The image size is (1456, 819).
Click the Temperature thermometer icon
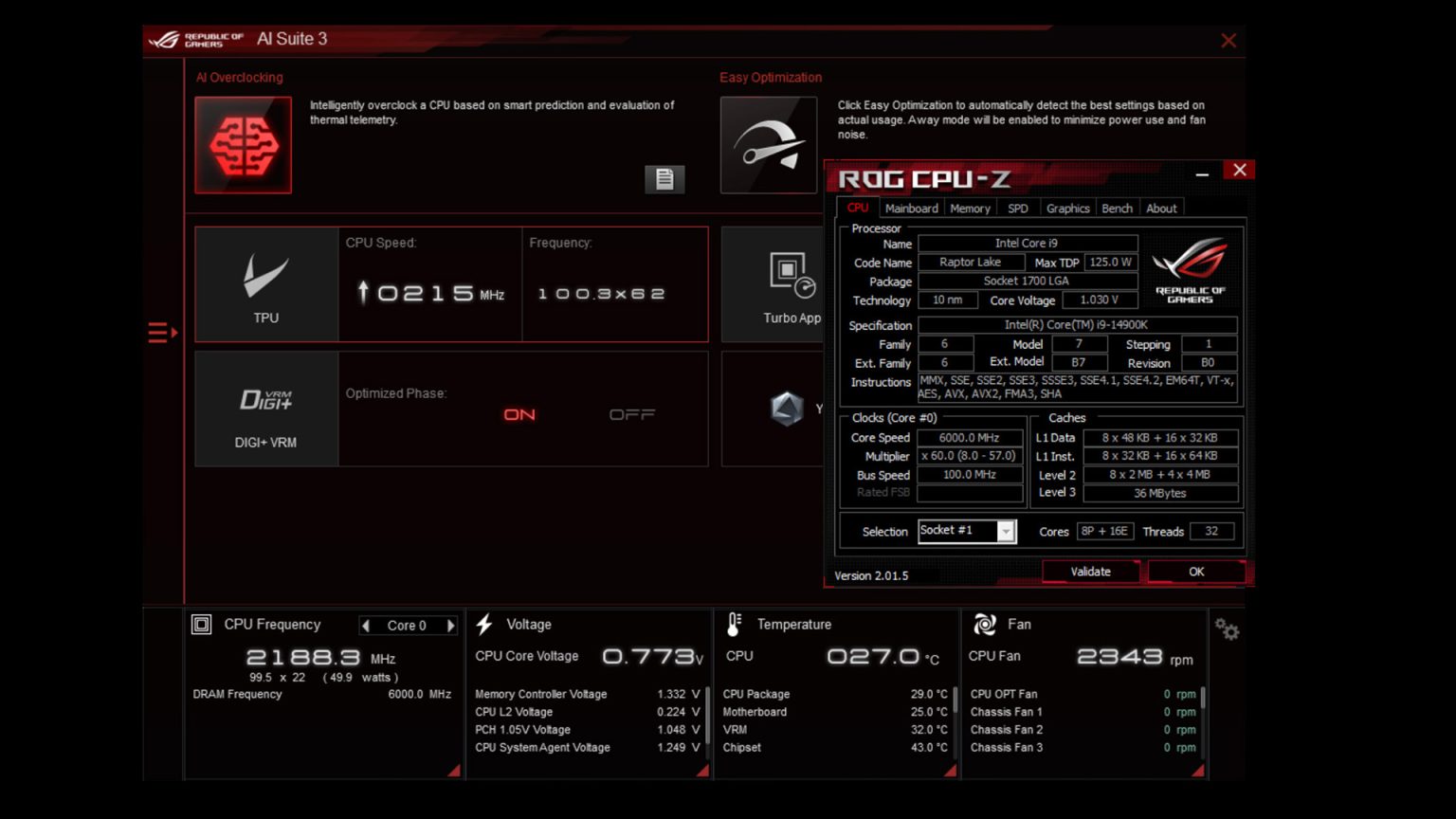pos(734,624)
